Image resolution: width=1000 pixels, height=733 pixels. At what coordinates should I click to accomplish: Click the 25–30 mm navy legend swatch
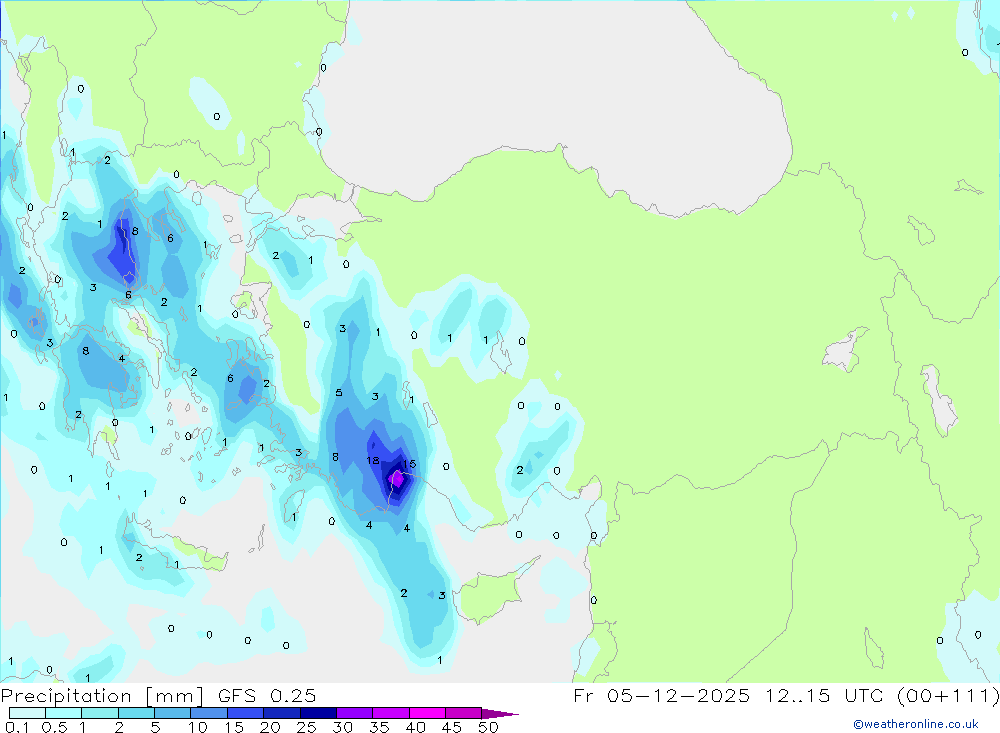tap(318, 713)
